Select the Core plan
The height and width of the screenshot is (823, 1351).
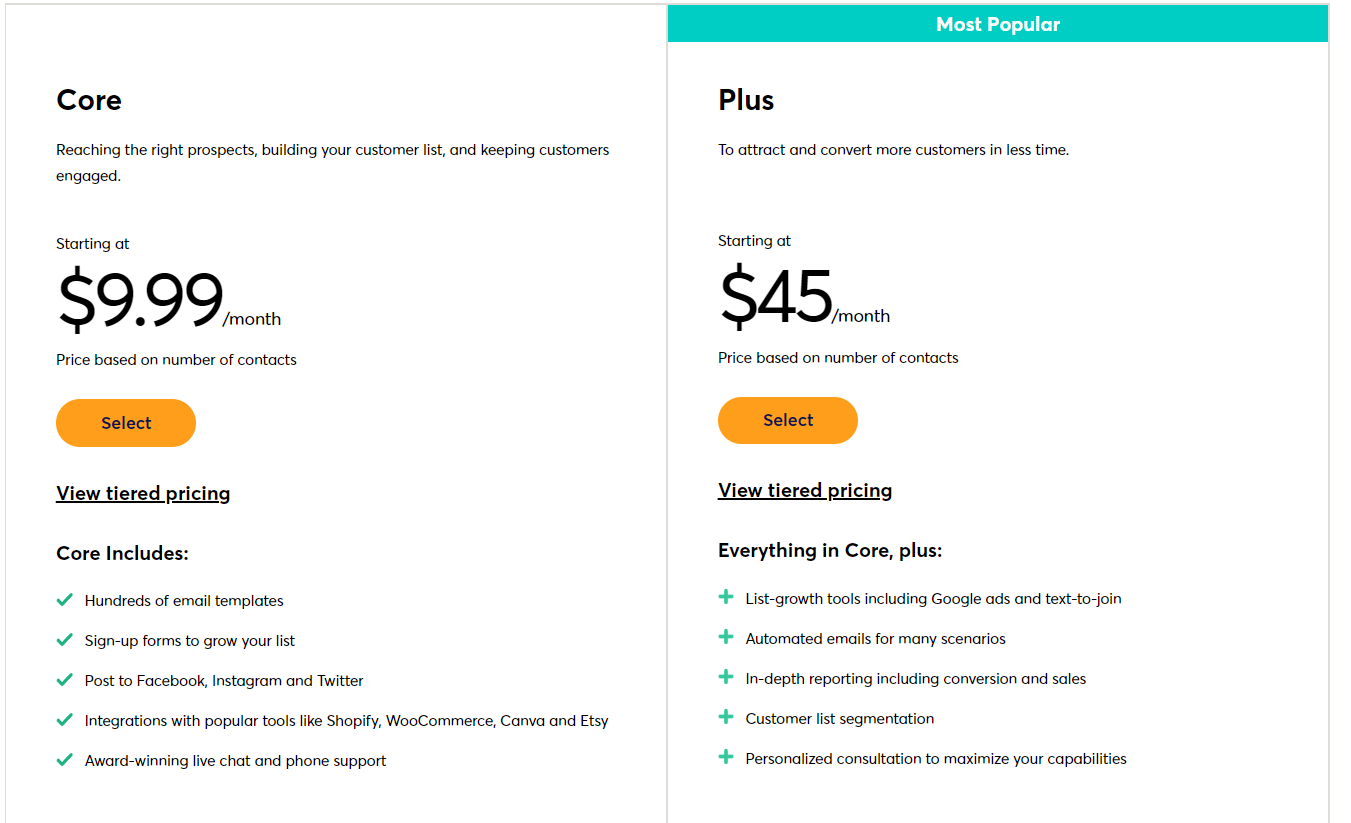[x=126, y=423]
